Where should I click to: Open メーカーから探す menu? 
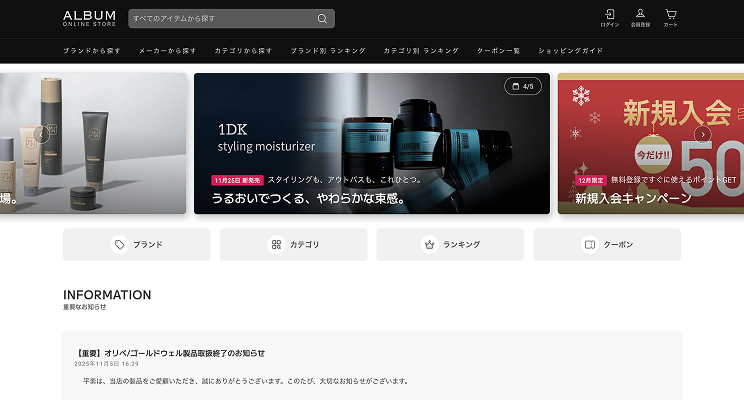[x=167, y=51]
